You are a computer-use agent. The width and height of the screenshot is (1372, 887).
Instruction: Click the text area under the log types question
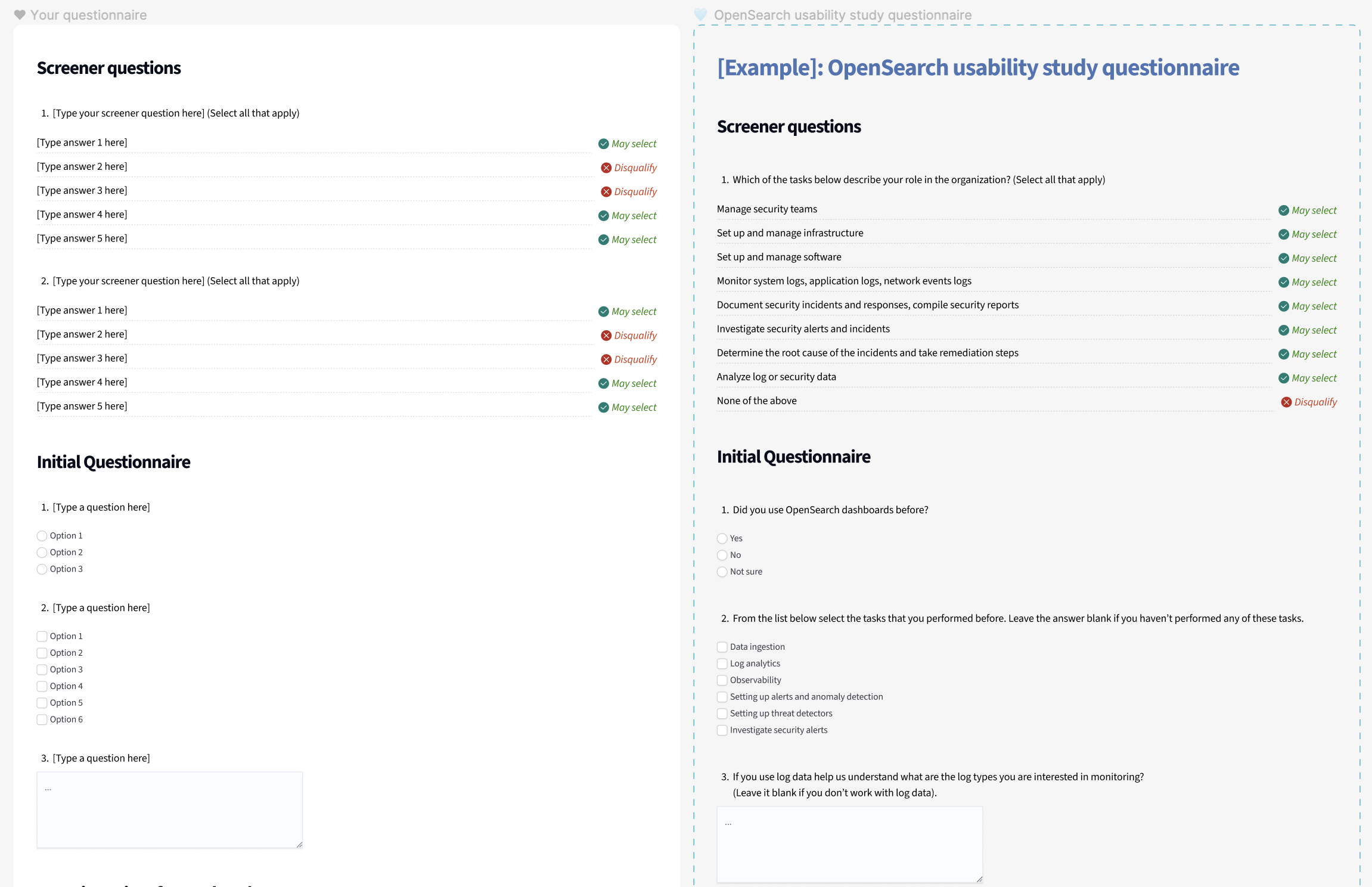850,845
